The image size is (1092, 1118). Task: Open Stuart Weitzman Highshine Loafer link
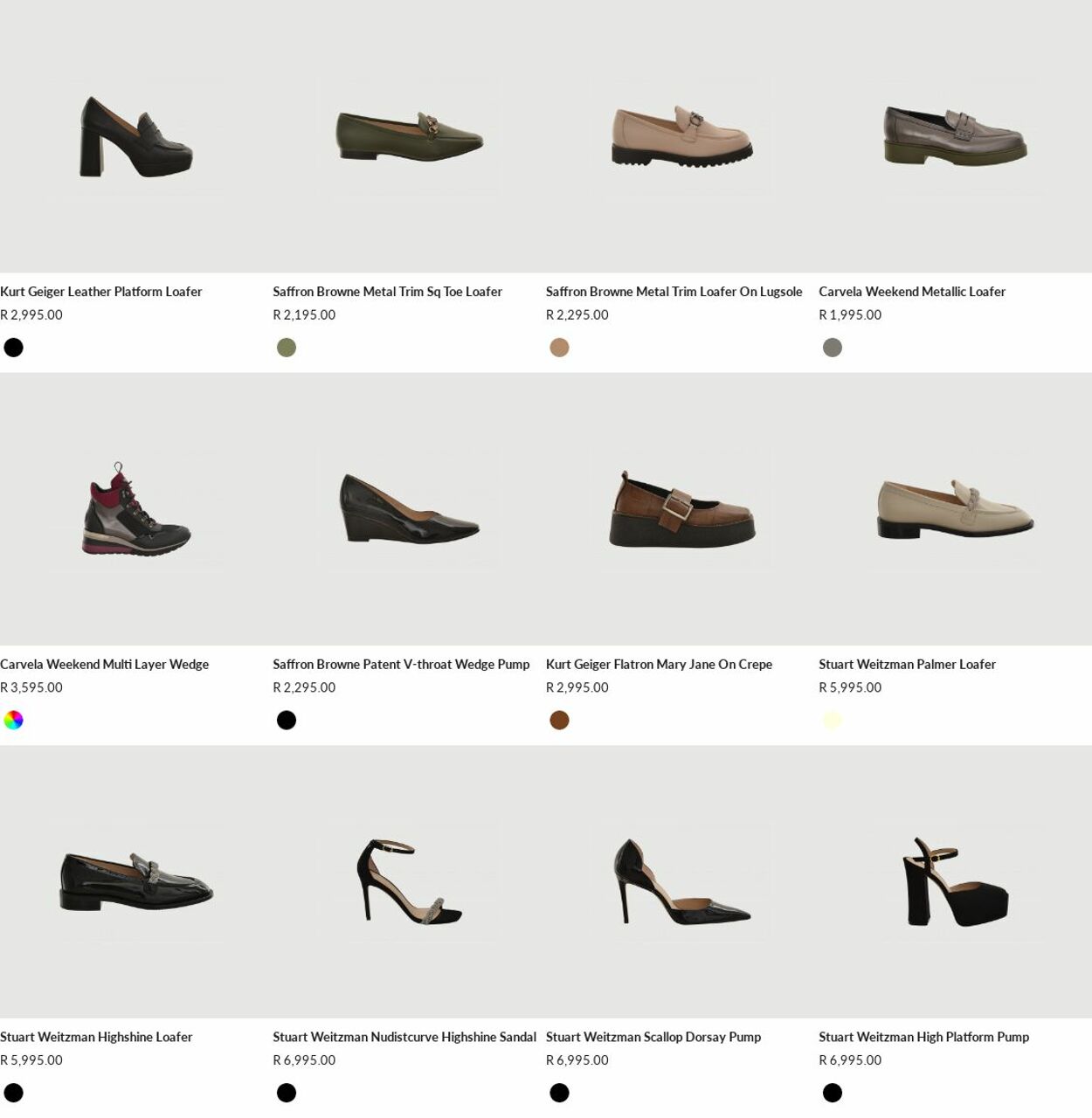96,1037
